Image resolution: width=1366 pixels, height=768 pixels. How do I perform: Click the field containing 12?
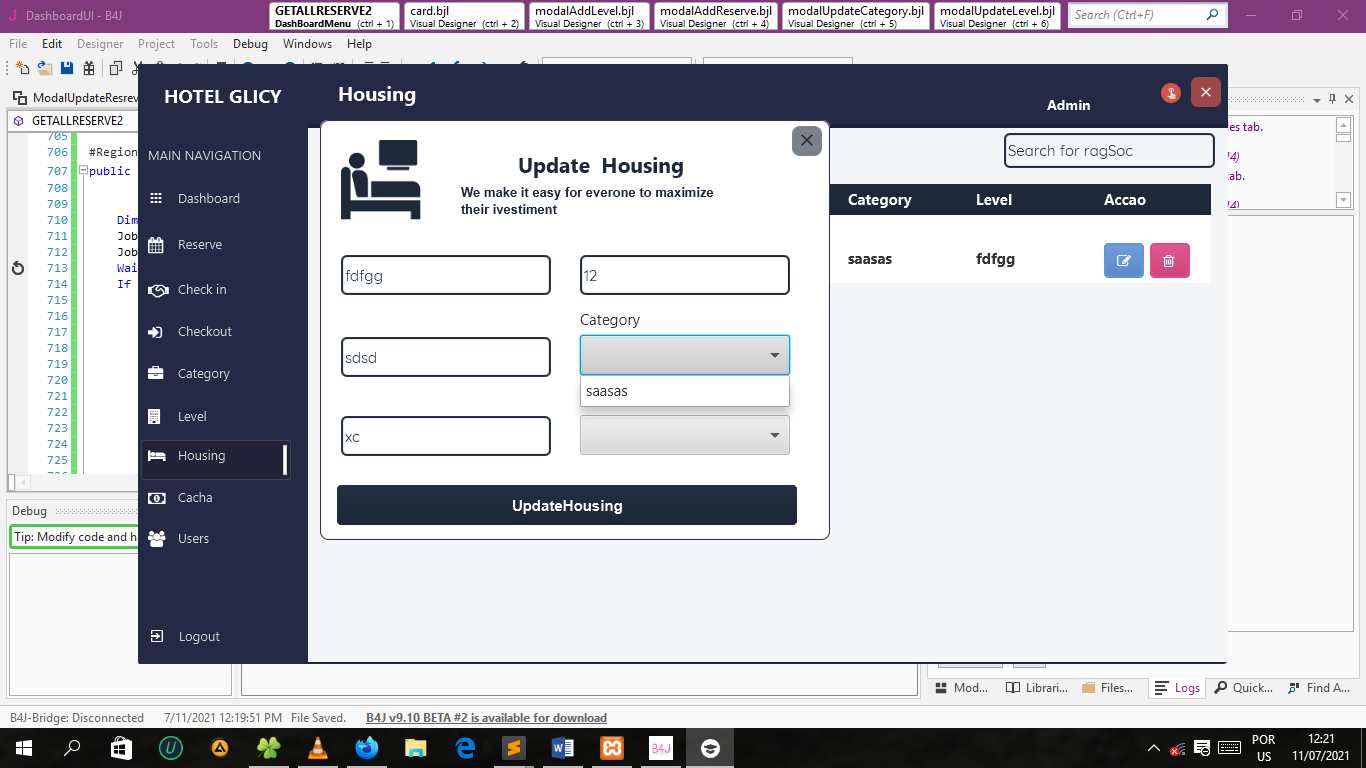685,275
